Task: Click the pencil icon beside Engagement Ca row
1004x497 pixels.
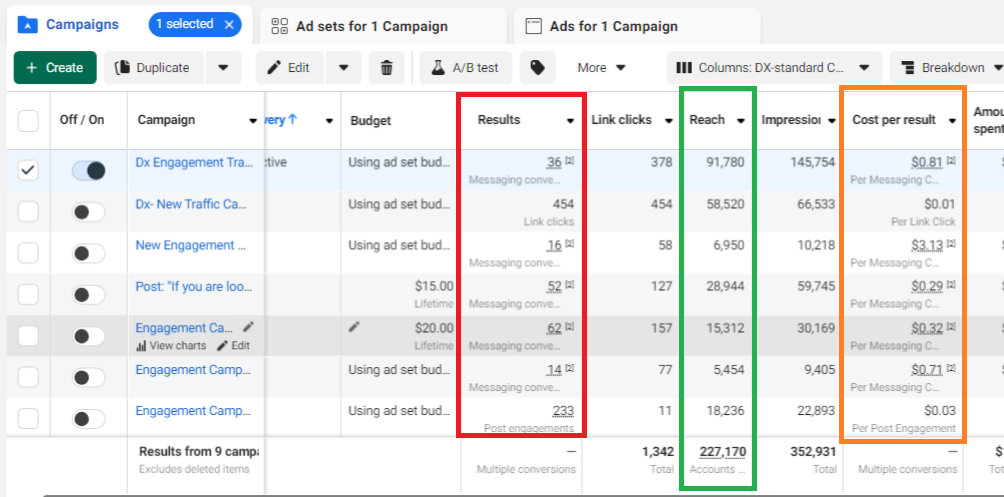Action: (x=248, y=327)
